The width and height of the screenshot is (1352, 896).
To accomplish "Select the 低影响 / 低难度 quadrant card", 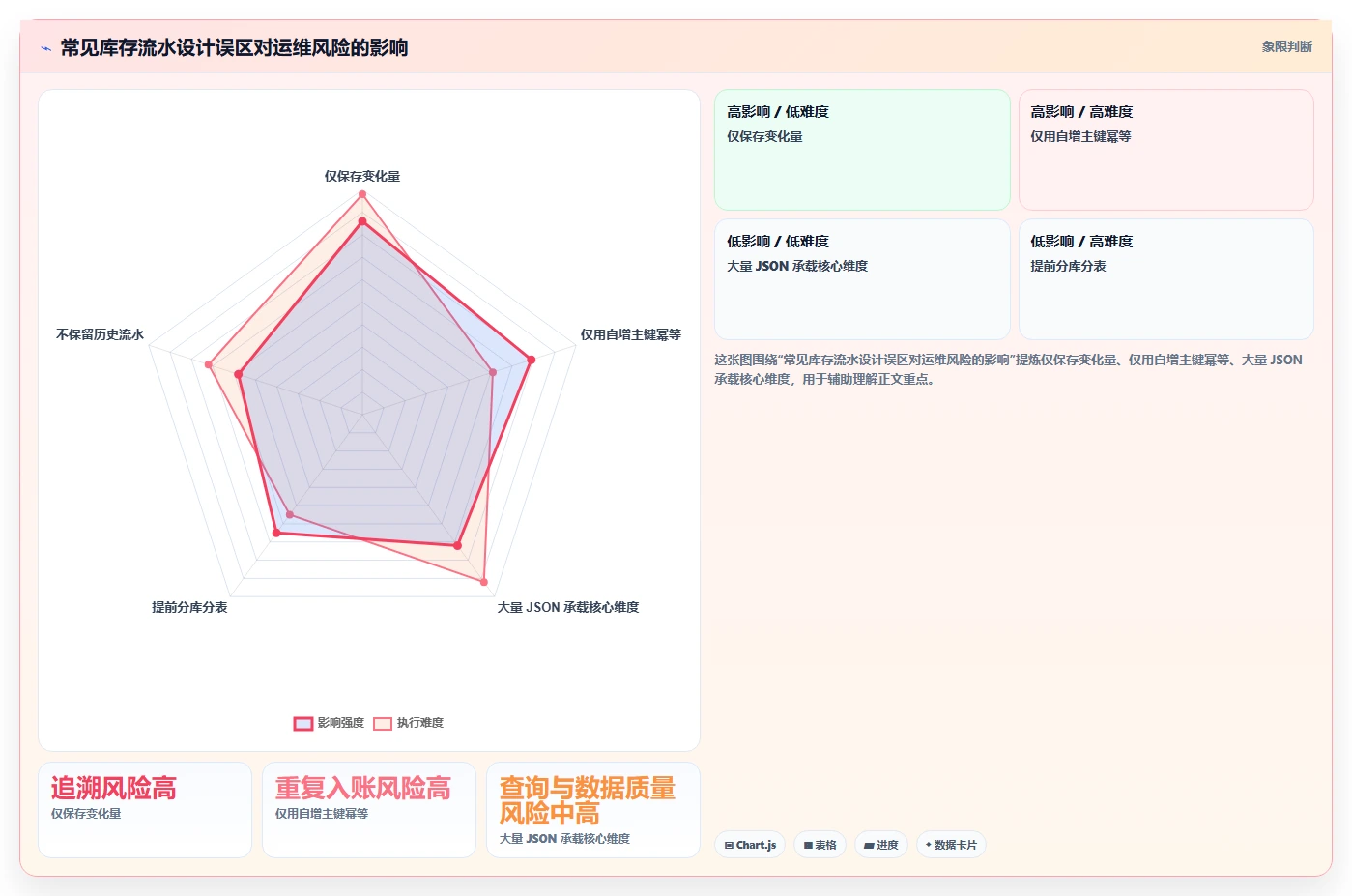I will coord(862,279).
